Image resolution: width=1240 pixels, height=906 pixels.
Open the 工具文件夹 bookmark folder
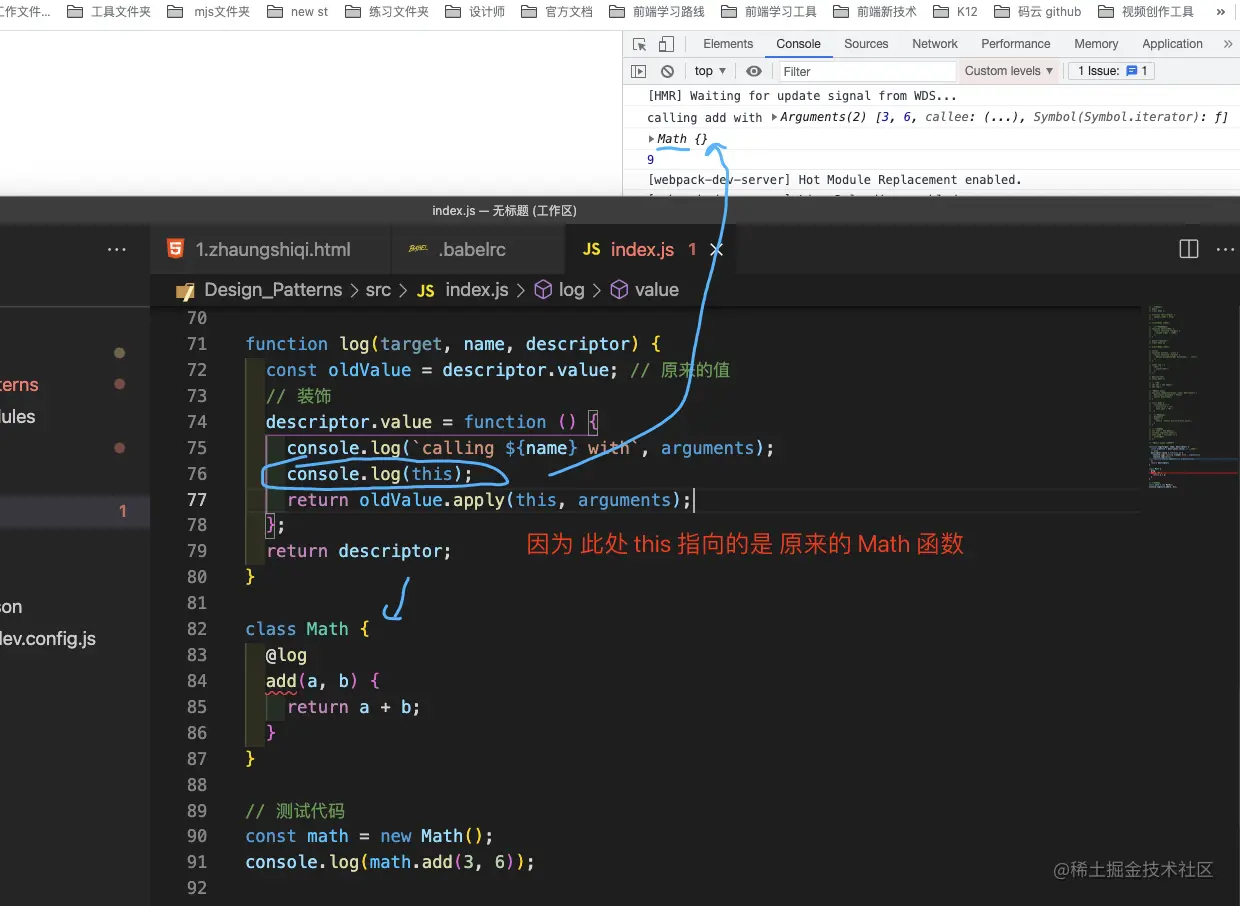pos(109,12)
